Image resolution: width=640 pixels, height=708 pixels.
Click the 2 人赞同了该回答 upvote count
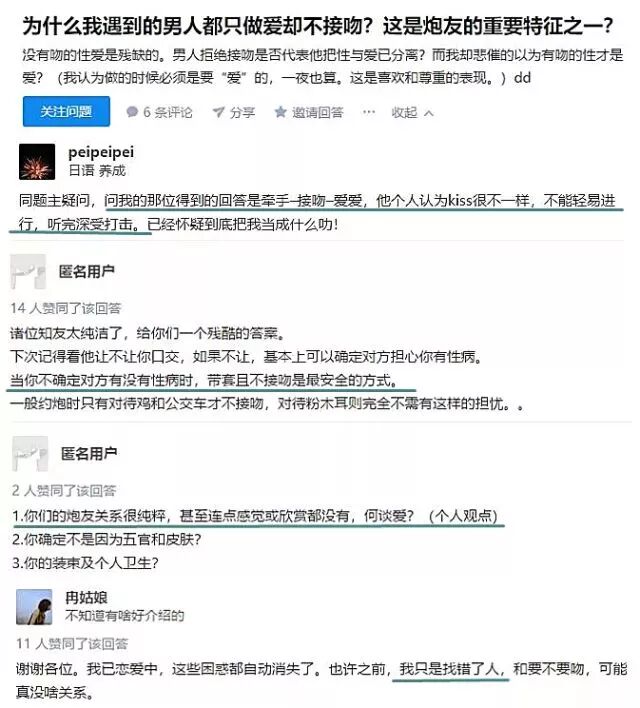click(64, 490)
